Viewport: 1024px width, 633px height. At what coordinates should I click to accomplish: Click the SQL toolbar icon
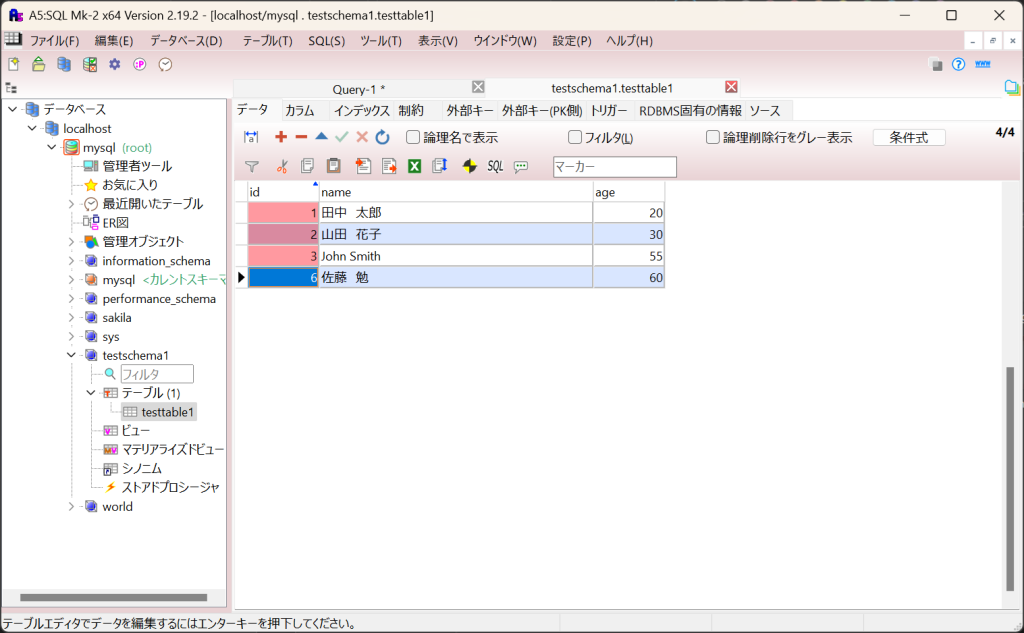[x=495, y=167]
